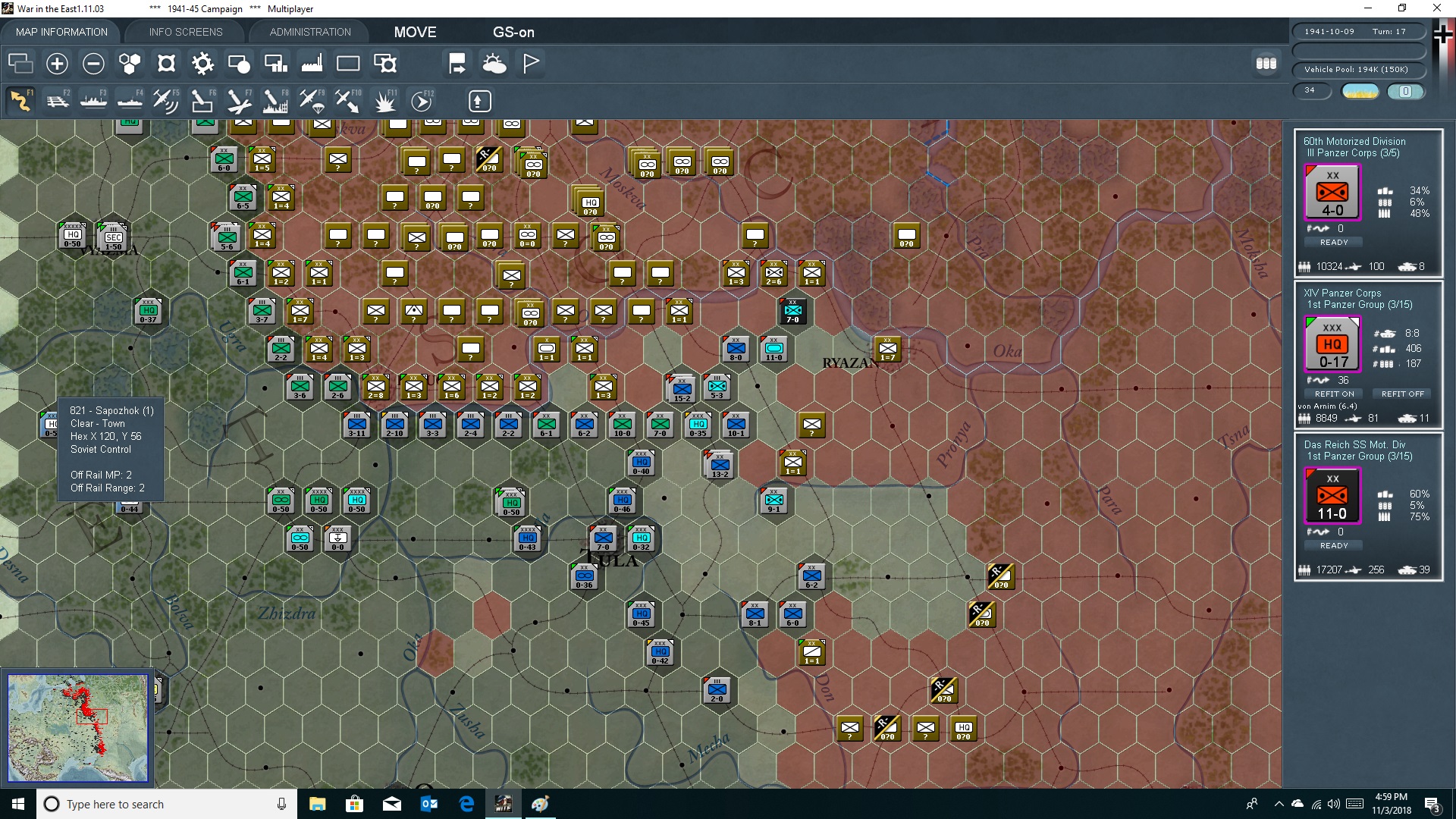Select the F3 naval transport mode

coord(93,101)
